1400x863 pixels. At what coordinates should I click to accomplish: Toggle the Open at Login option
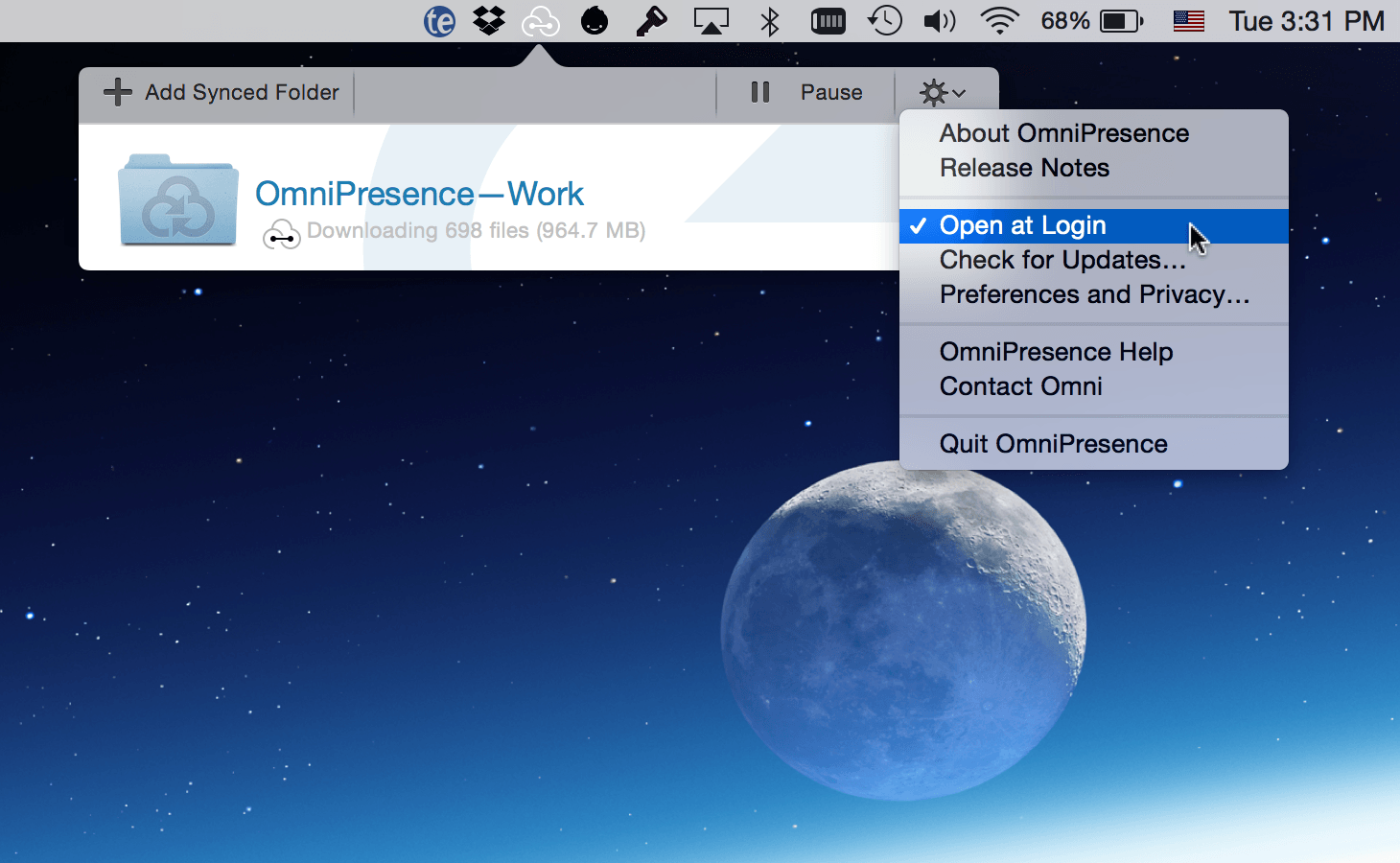(x=1022, y=225)
